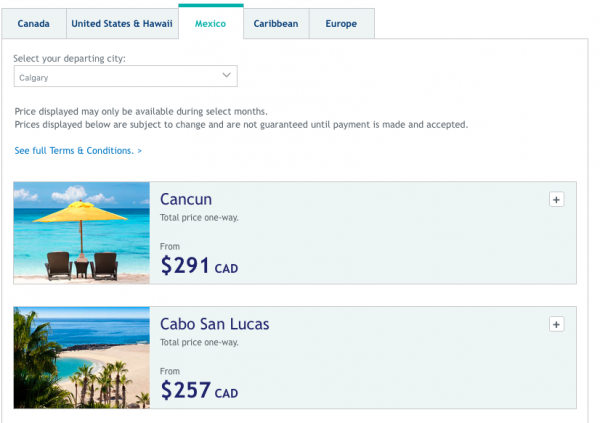
Task: Click the arrow after Terms & Conditions
Action: point(139,151)
